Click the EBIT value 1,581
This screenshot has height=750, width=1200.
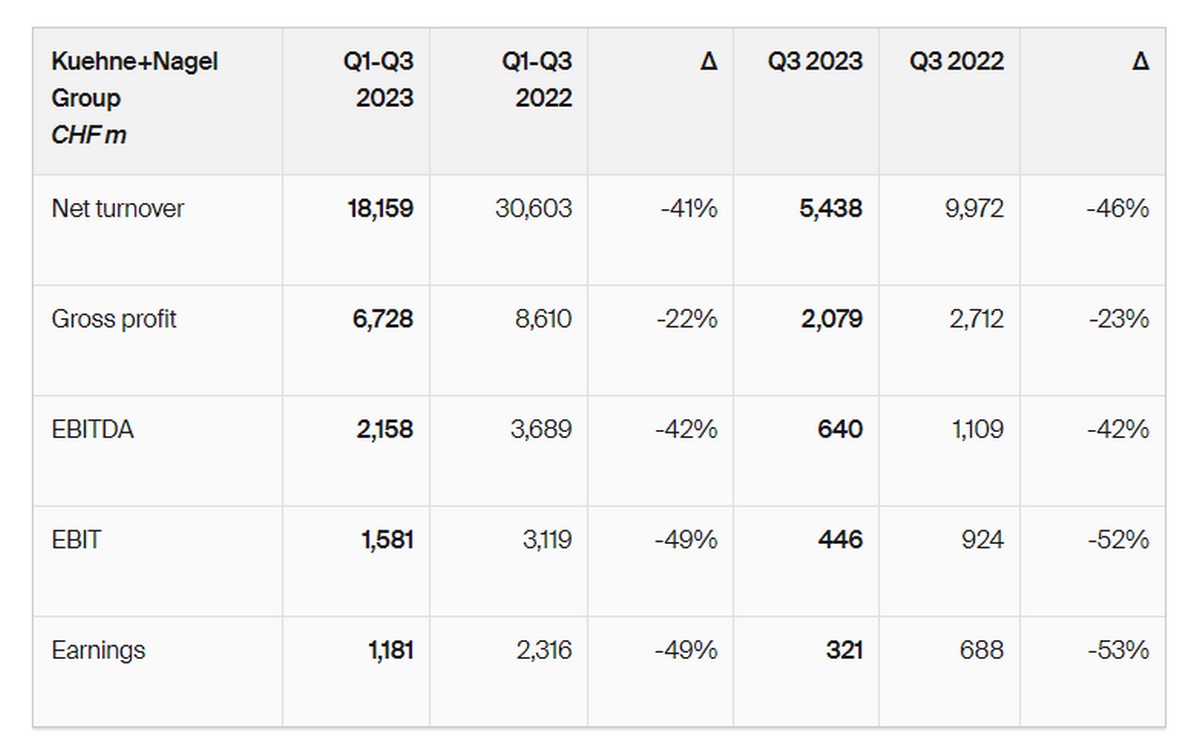click(387, 540)
